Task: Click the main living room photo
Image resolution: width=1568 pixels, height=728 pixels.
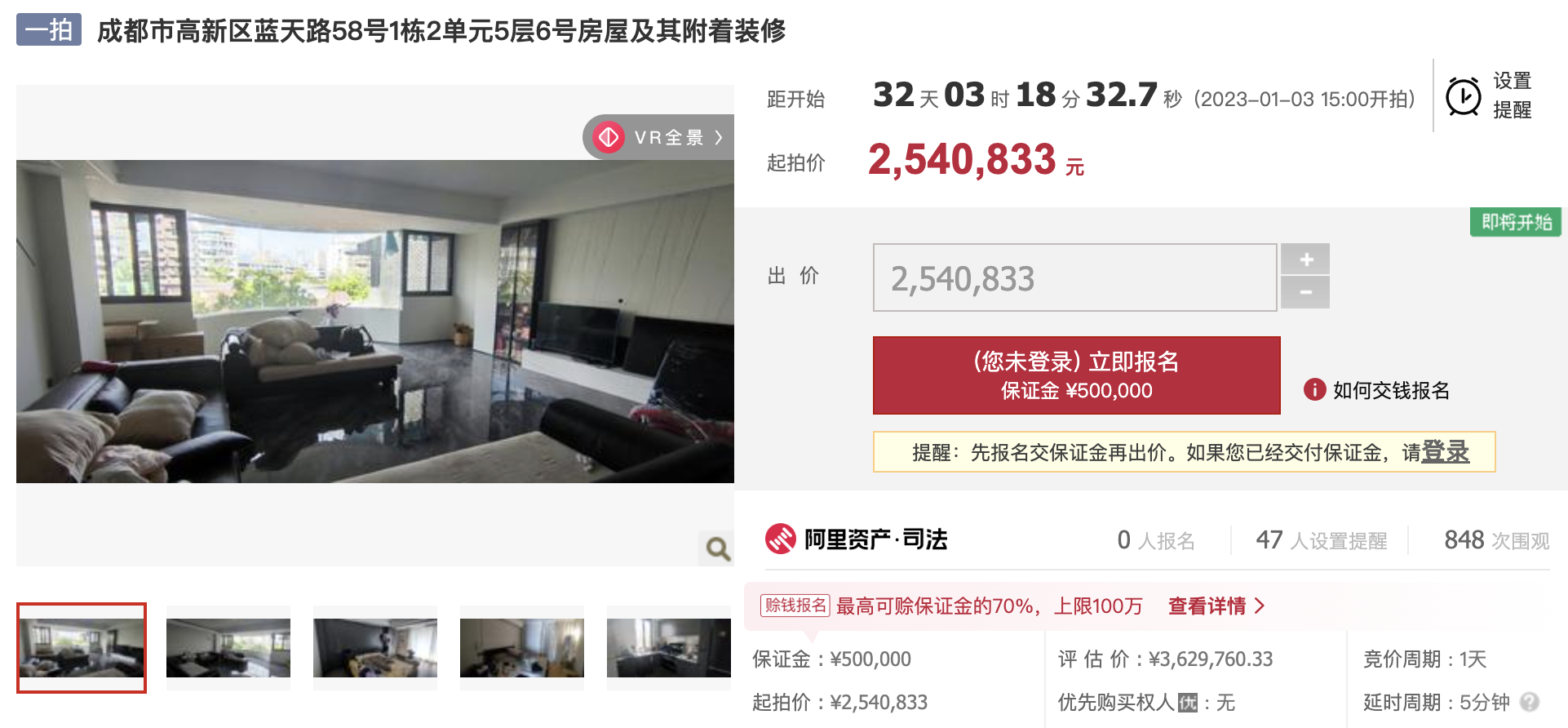Action: coord(375,322)
